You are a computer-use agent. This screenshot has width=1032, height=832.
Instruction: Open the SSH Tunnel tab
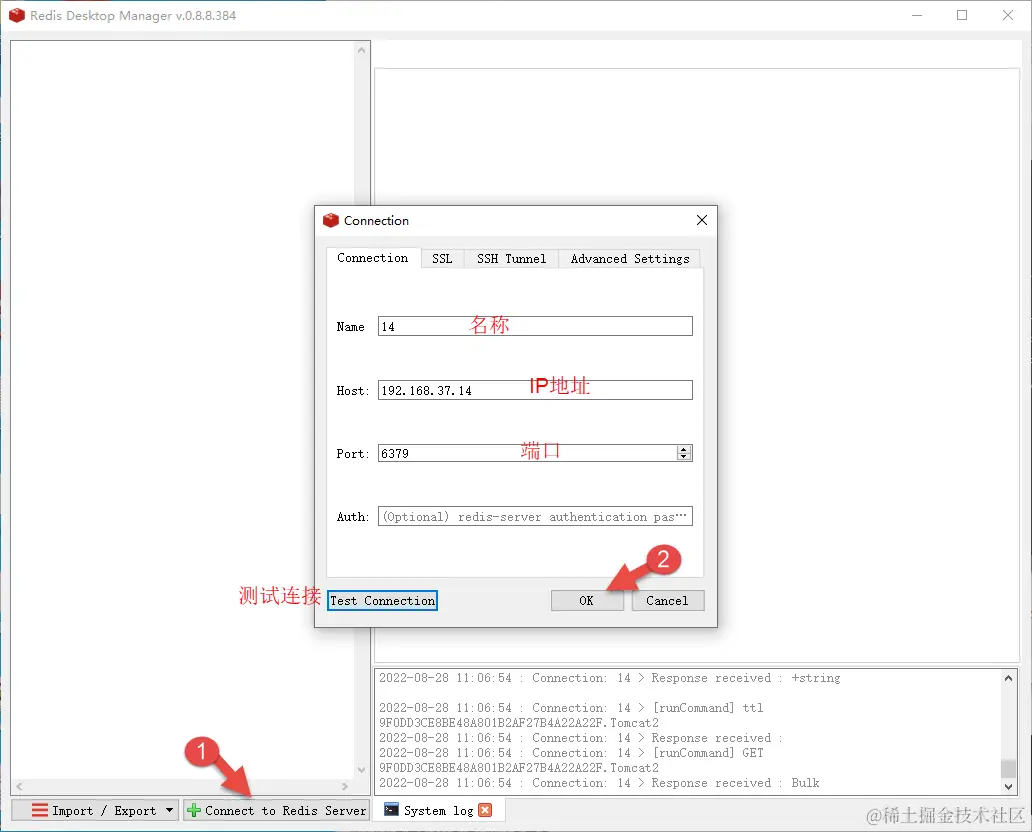tap(511, 259)
